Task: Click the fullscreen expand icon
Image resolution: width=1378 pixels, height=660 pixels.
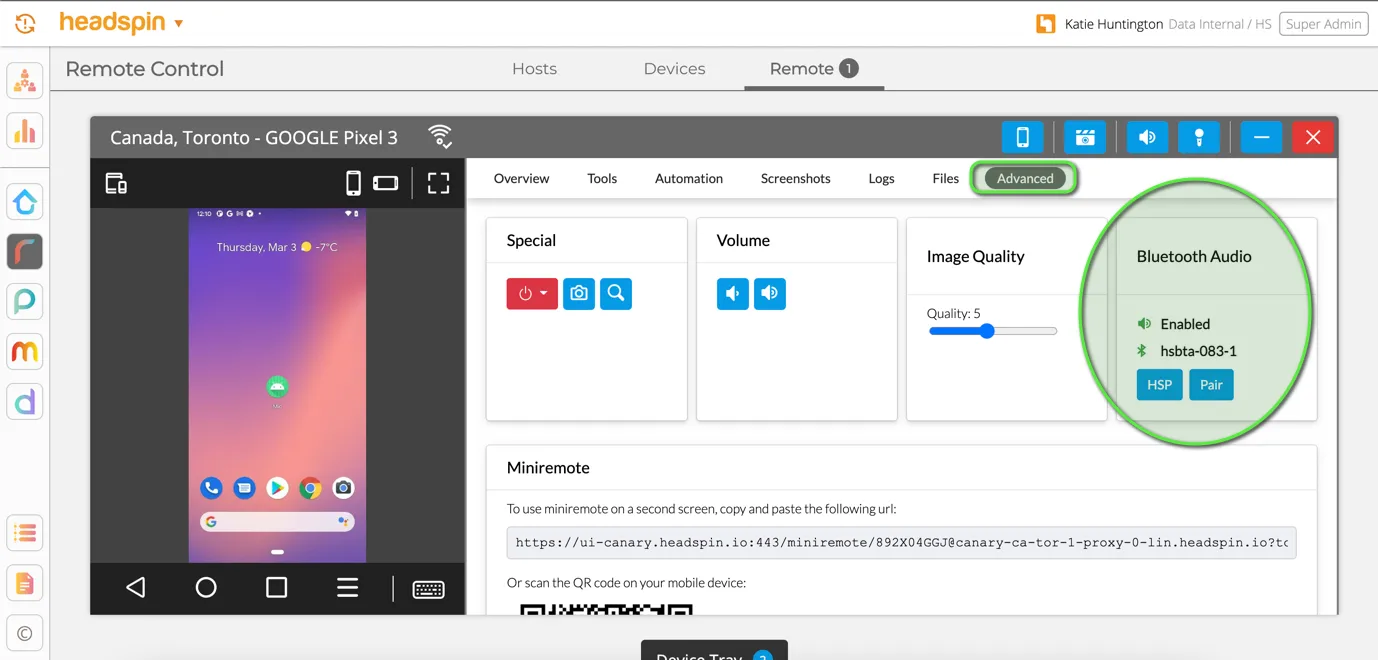Action: point(438,183)
